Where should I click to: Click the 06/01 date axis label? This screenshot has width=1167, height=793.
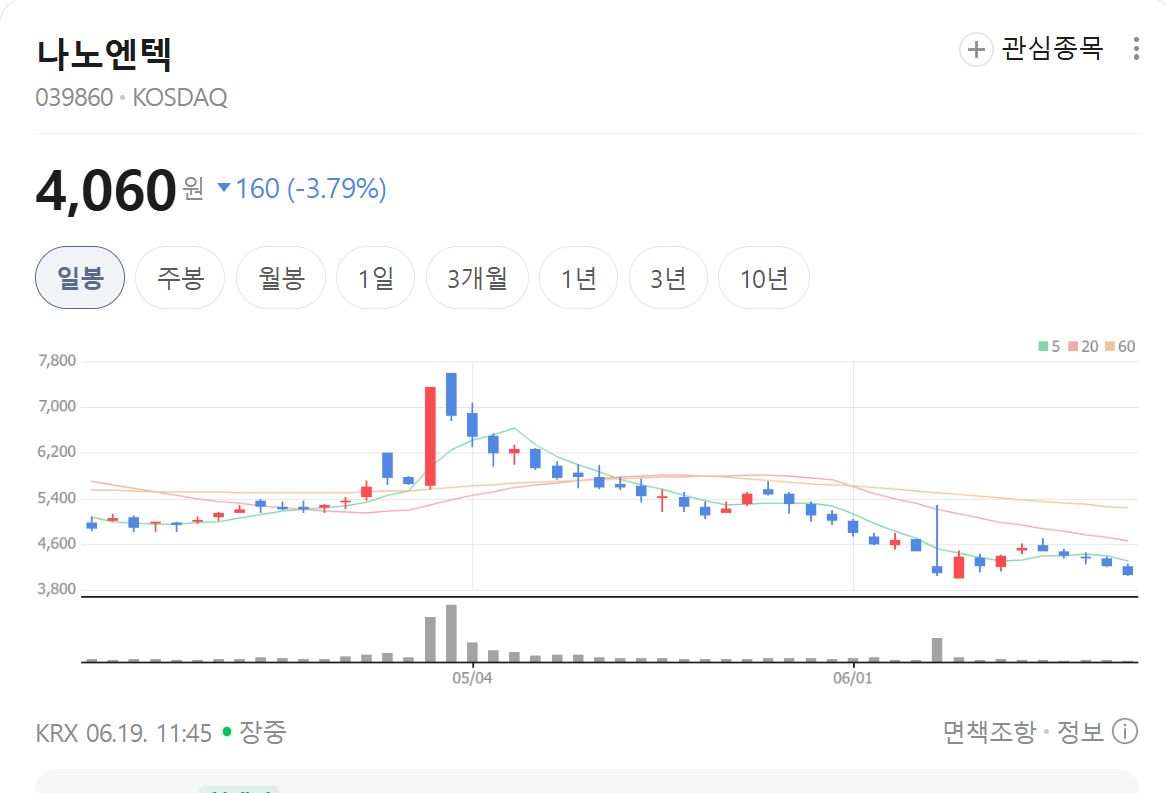tap(852, 678)
